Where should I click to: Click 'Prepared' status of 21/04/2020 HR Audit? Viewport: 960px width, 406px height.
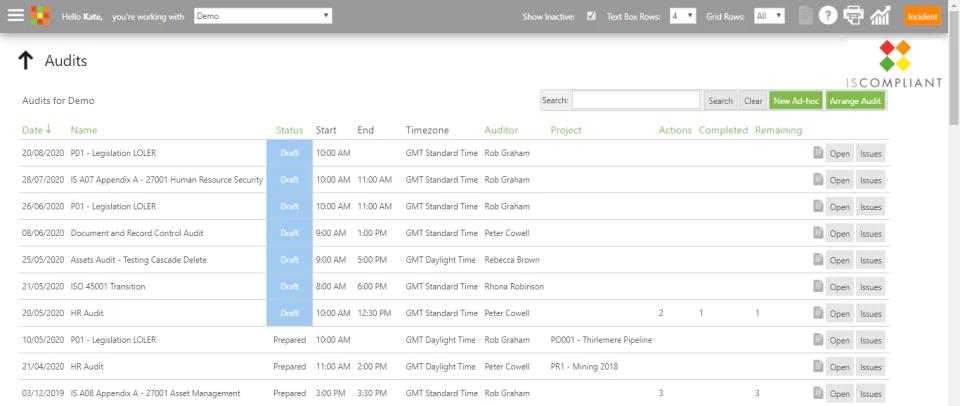tap(290, 366)
